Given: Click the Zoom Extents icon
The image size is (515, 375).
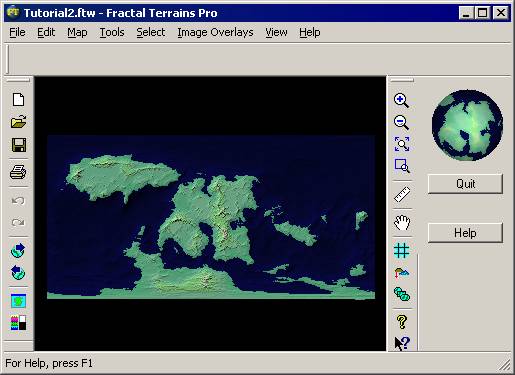Looking at the screenshot, I should 402,144.
